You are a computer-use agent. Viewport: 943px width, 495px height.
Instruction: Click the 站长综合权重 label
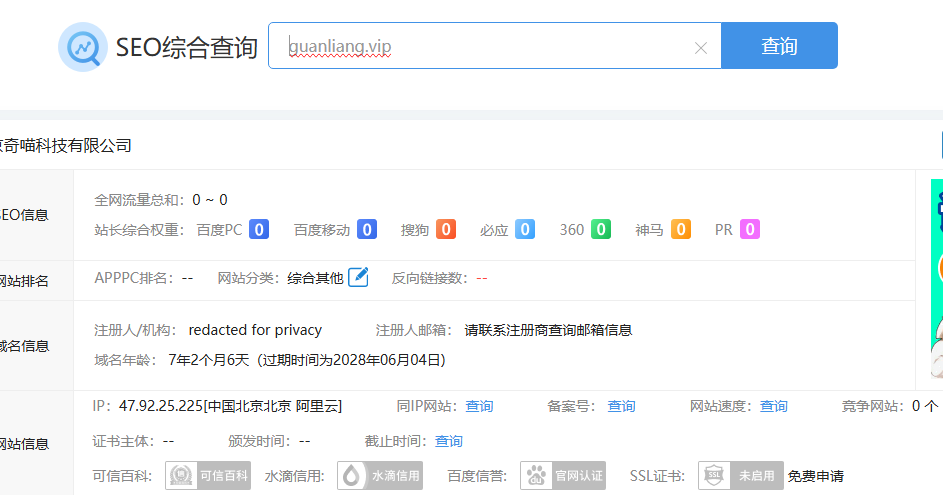pyautogui.click(x=139, y=230)
